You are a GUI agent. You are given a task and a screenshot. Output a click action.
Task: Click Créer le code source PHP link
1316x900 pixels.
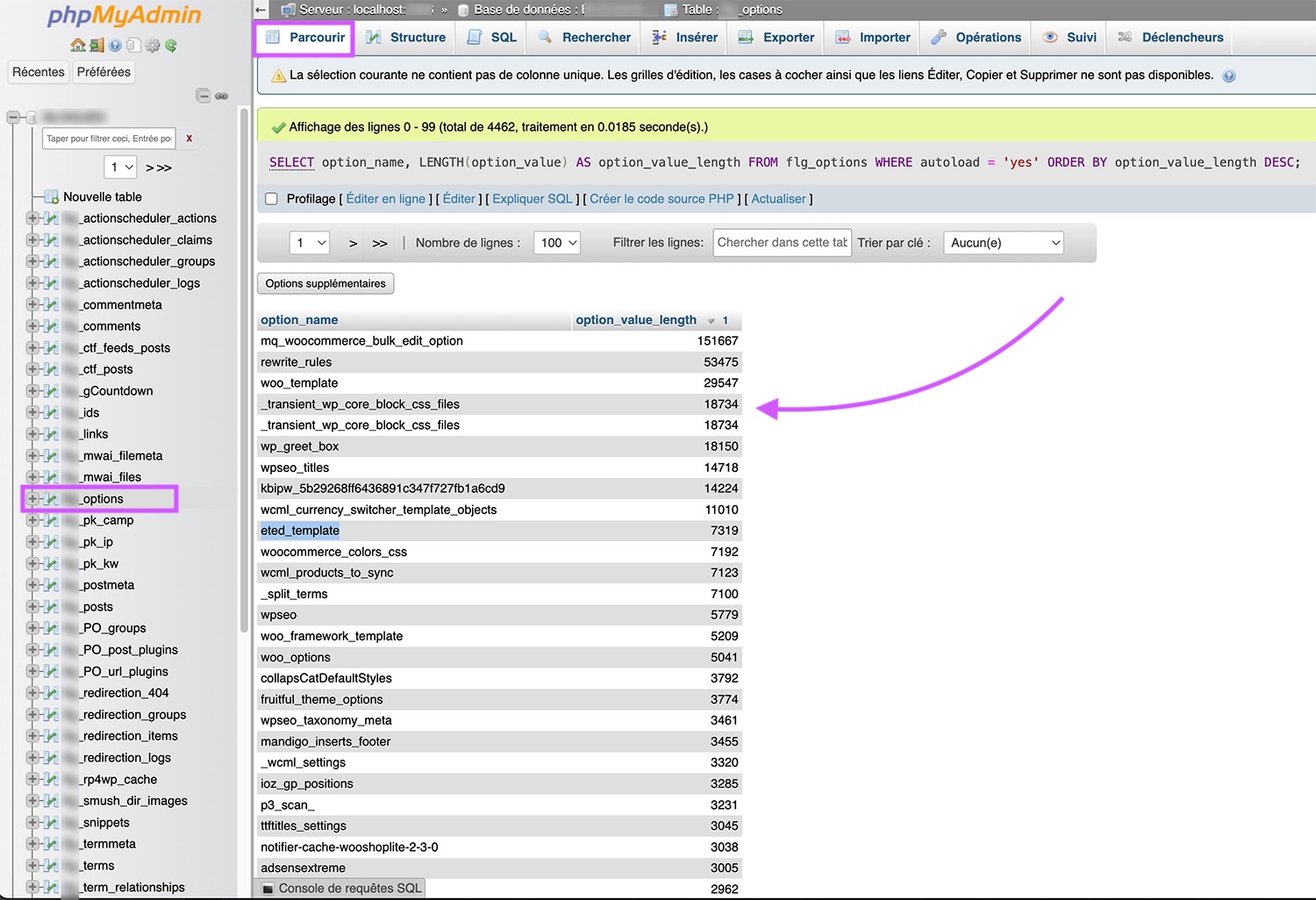(662, 199)
